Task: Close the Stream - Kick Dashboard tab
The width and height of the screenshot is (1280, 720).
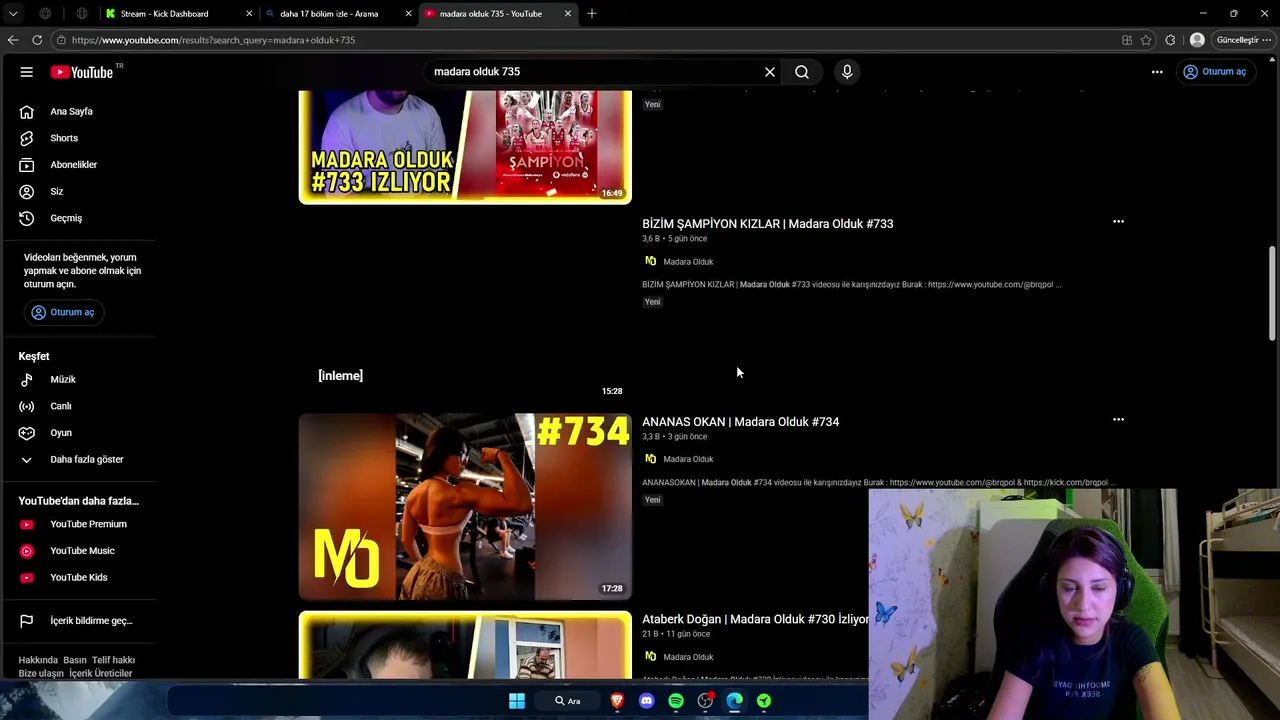Action: [x=249, y=14]
